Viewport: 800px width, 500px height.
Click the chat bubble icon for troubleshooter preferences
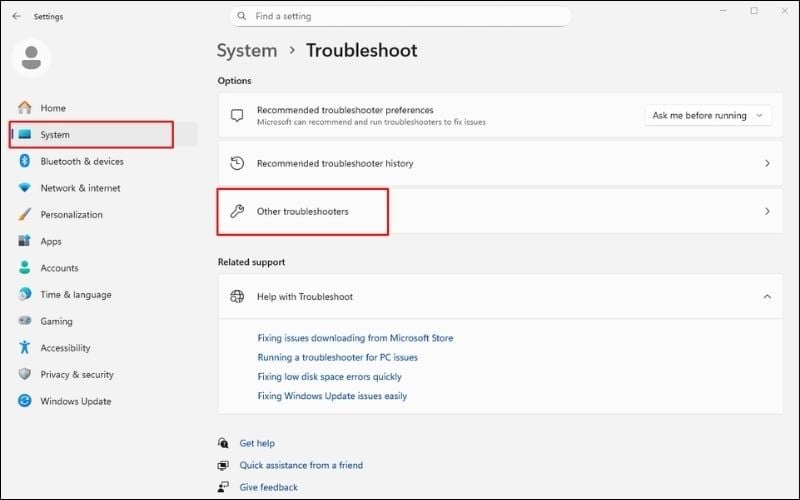click(x=237, y=115)
